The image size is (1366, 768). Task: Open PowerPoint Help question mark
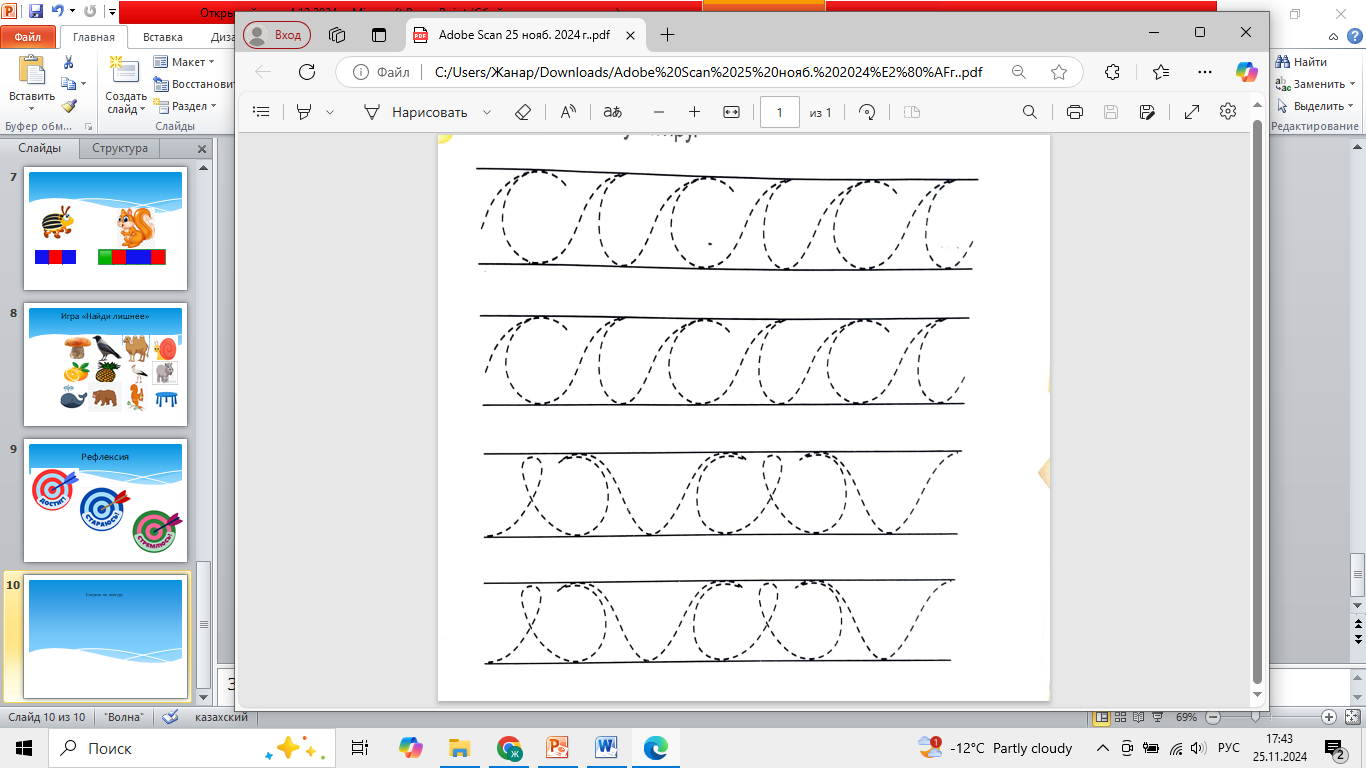(x=1354, y=37)
